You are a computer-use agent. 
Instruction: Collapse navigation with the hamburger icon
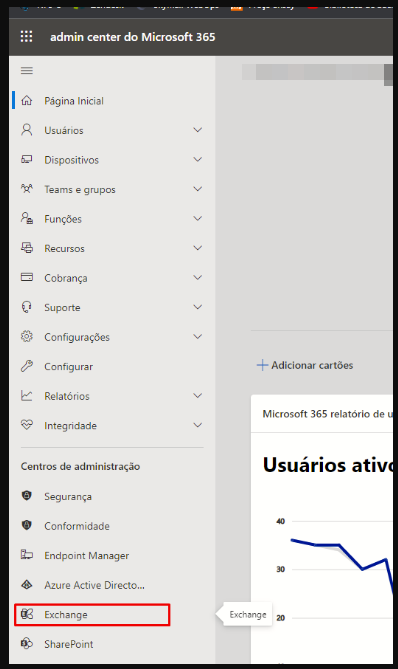[27, 70]
